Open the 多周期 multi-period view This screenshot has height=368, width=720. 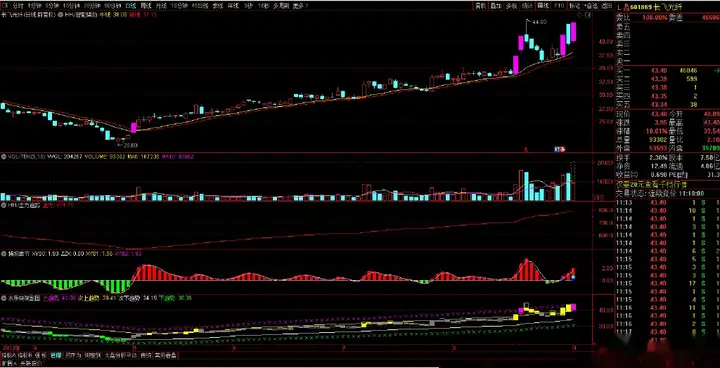pos(281,6)
